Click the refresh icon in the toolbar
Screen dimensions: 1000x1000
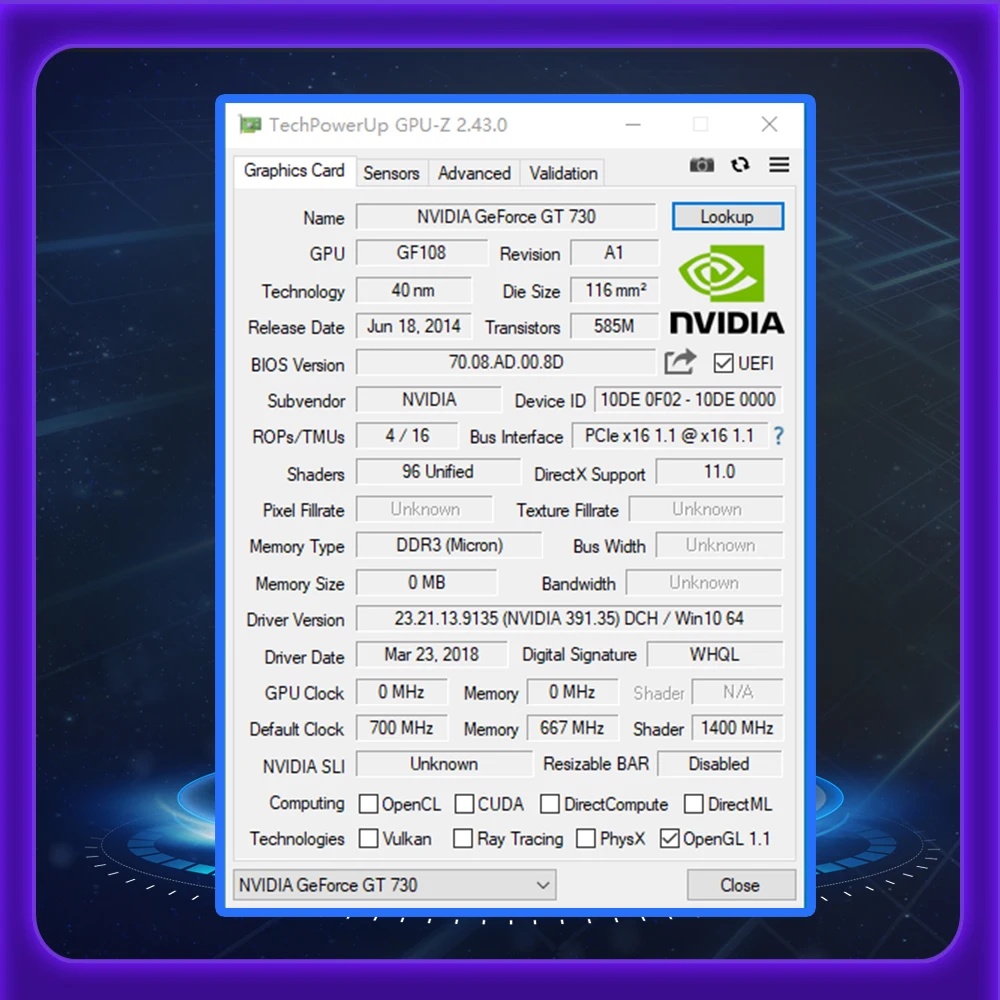click(740, 165)
